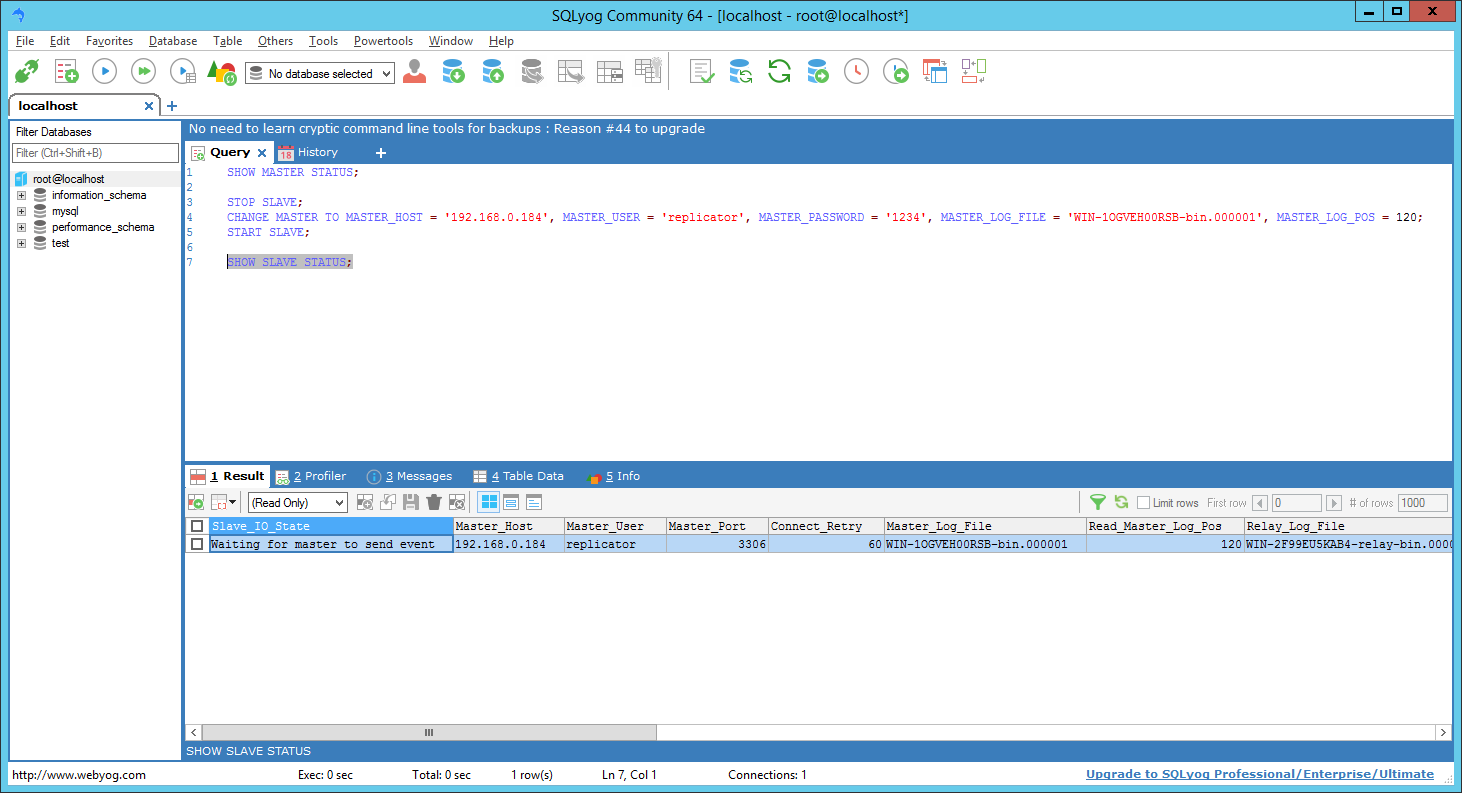This screenshot has height=793, width=1462.
Task: Open the (Read Only) mode dropdown
Action: pos(297,503)
